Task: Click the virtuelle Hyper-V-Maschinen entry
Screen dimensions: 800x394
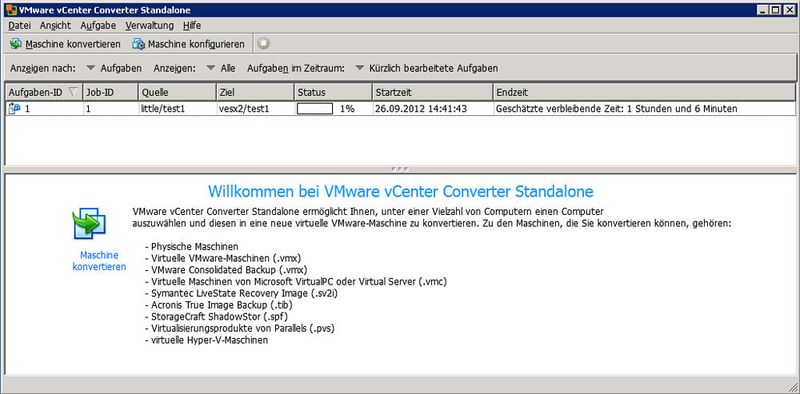Action: pyautogui.click(x=206, y=340)
